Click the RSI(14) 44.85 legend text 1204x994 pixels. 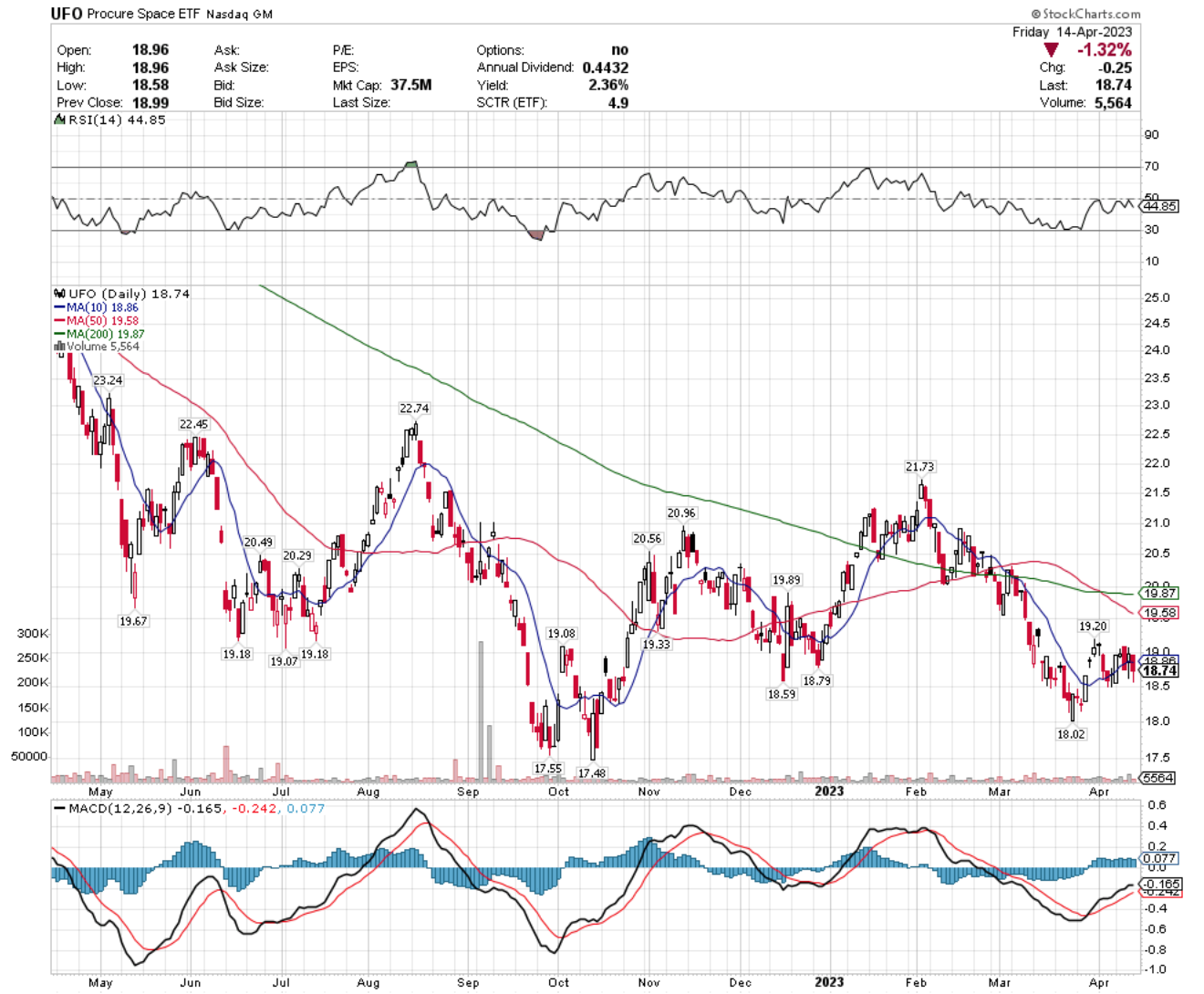(x=117, y=119)
